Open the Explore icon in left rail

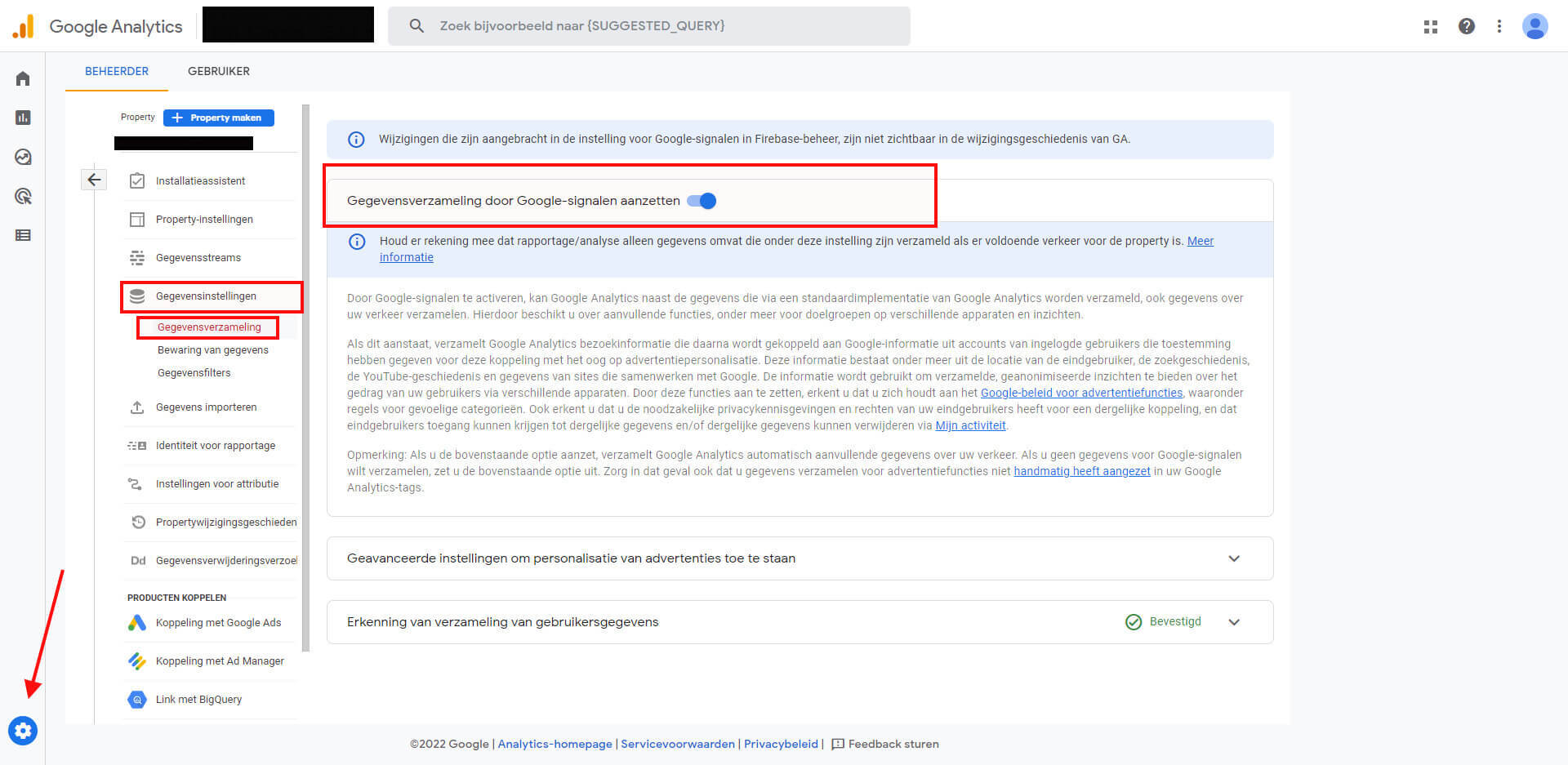(x=23, y=157)
